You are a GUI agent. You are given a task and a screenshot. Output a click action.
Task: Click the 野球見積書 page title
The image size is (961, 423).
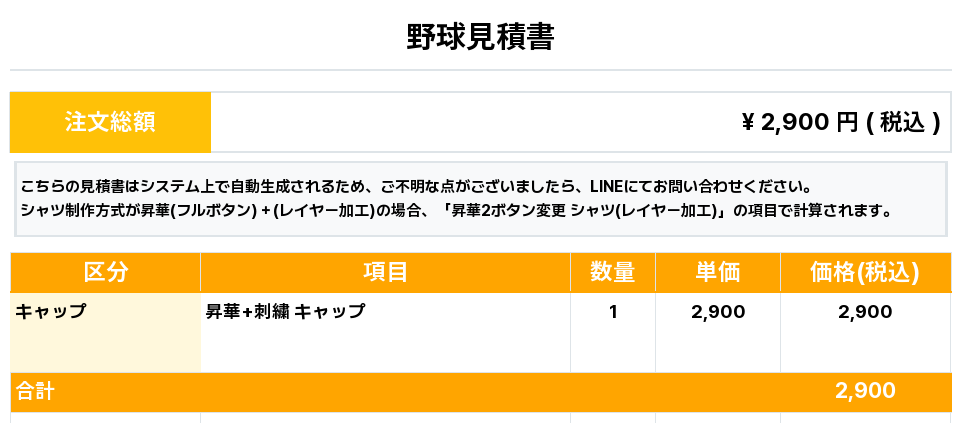point(480,37)
